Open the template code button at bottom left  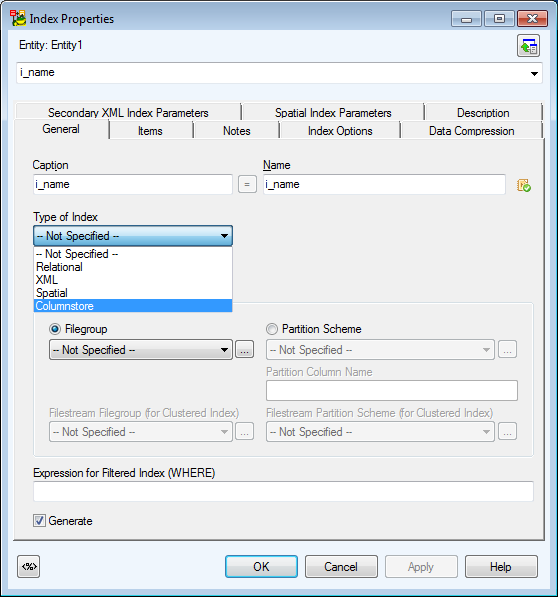tap(29, 567)
